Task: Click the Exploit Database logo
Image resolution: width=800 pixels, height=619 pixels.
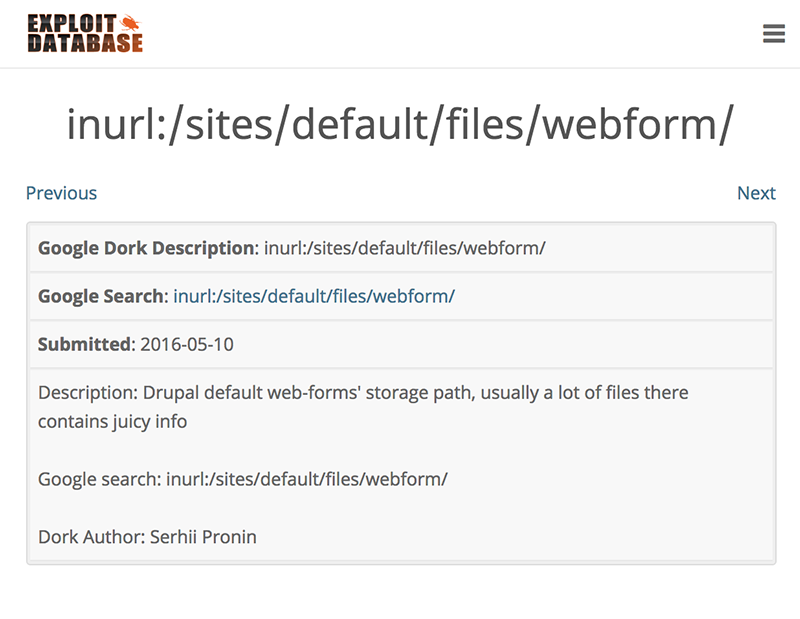Action: [x=85, y=33]
